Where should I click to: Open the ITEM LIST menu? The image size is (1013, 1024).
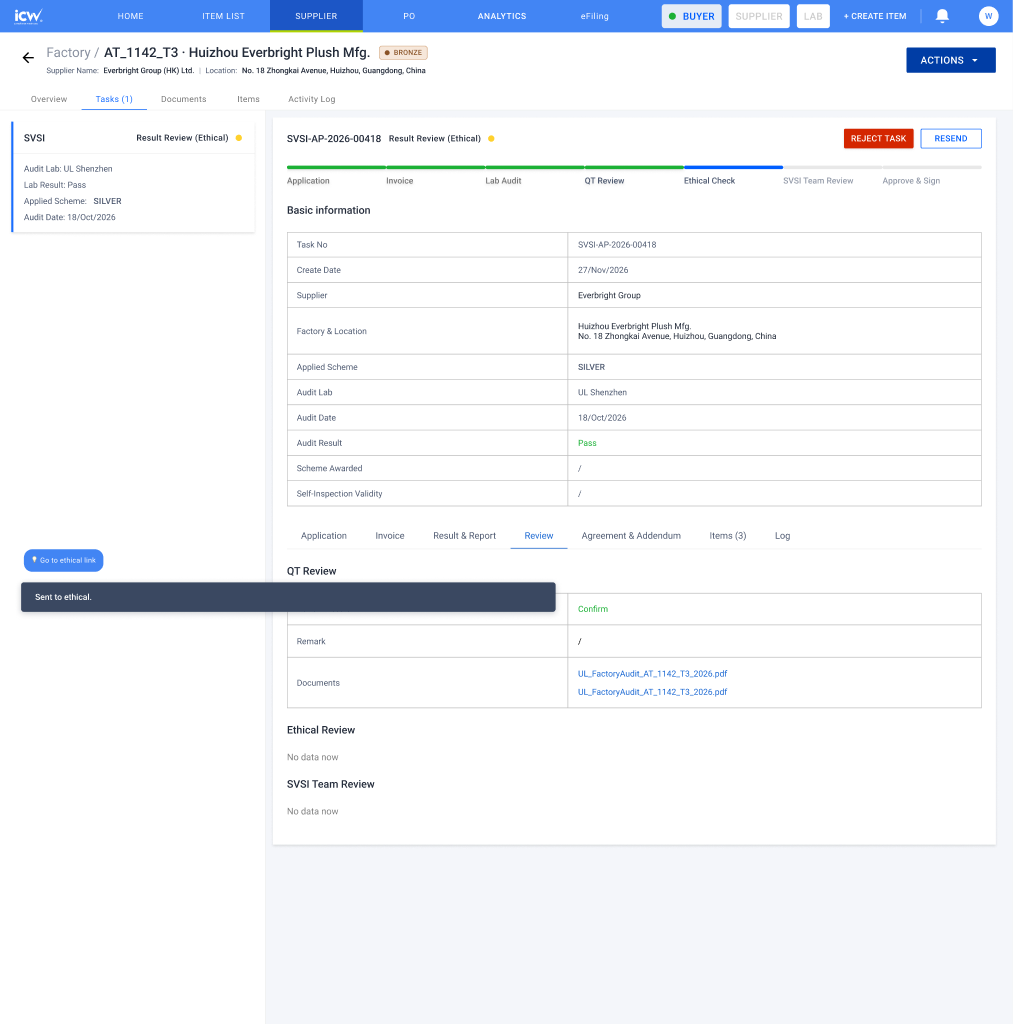coord(223,16)
